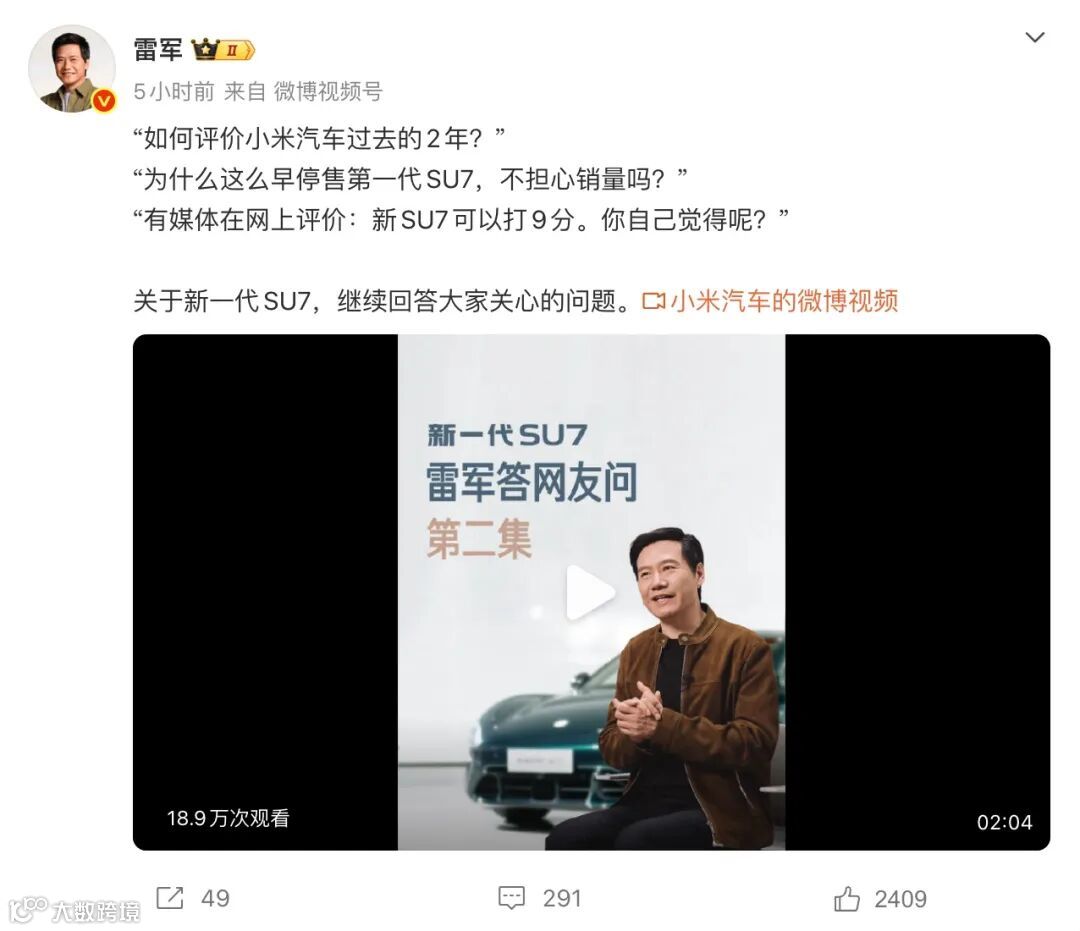Click the 大数跨境 watermark logo

[x=75, y=910]
